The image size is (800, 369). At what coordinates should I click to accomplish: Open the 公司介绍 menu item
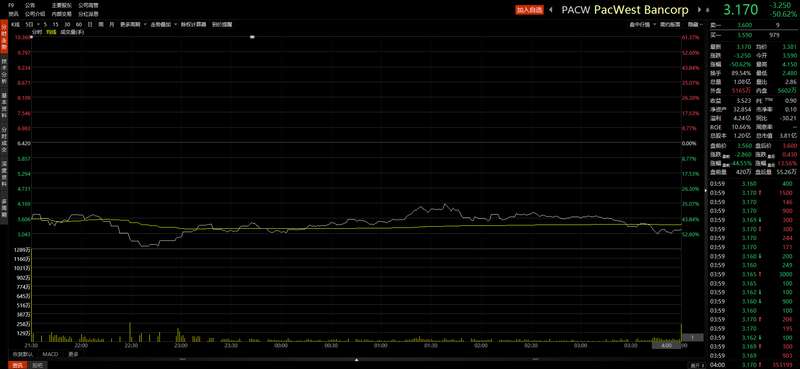35,14
